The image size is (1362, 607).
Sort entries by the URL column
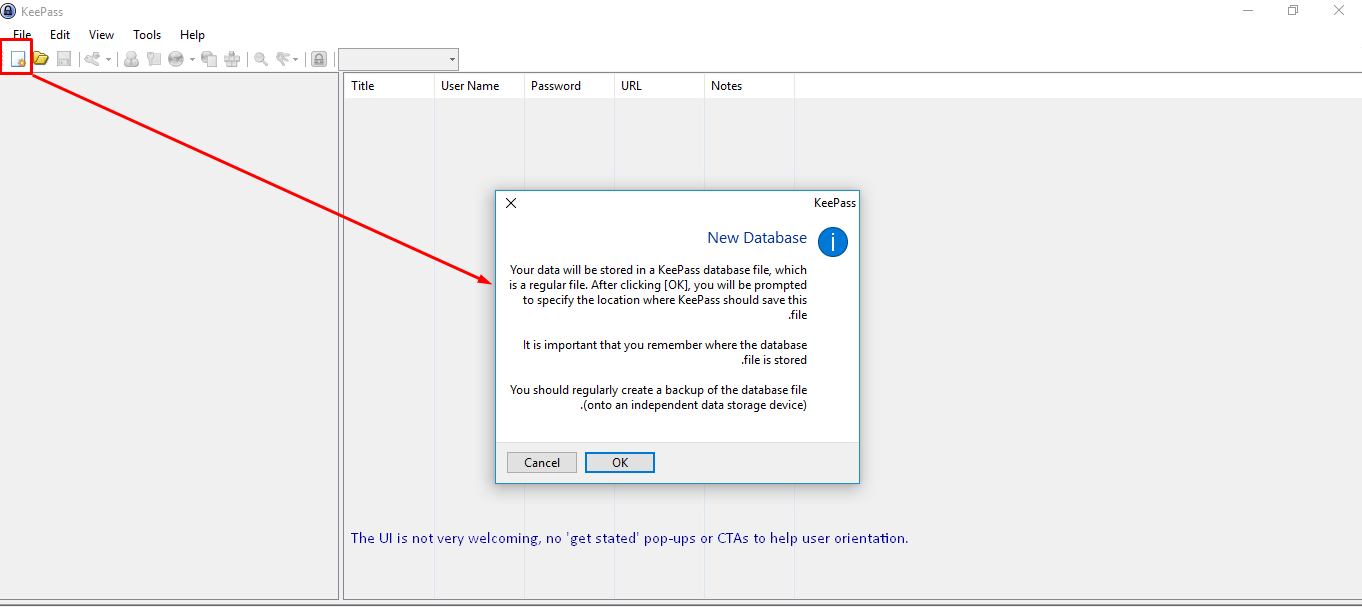coord(659,86)
